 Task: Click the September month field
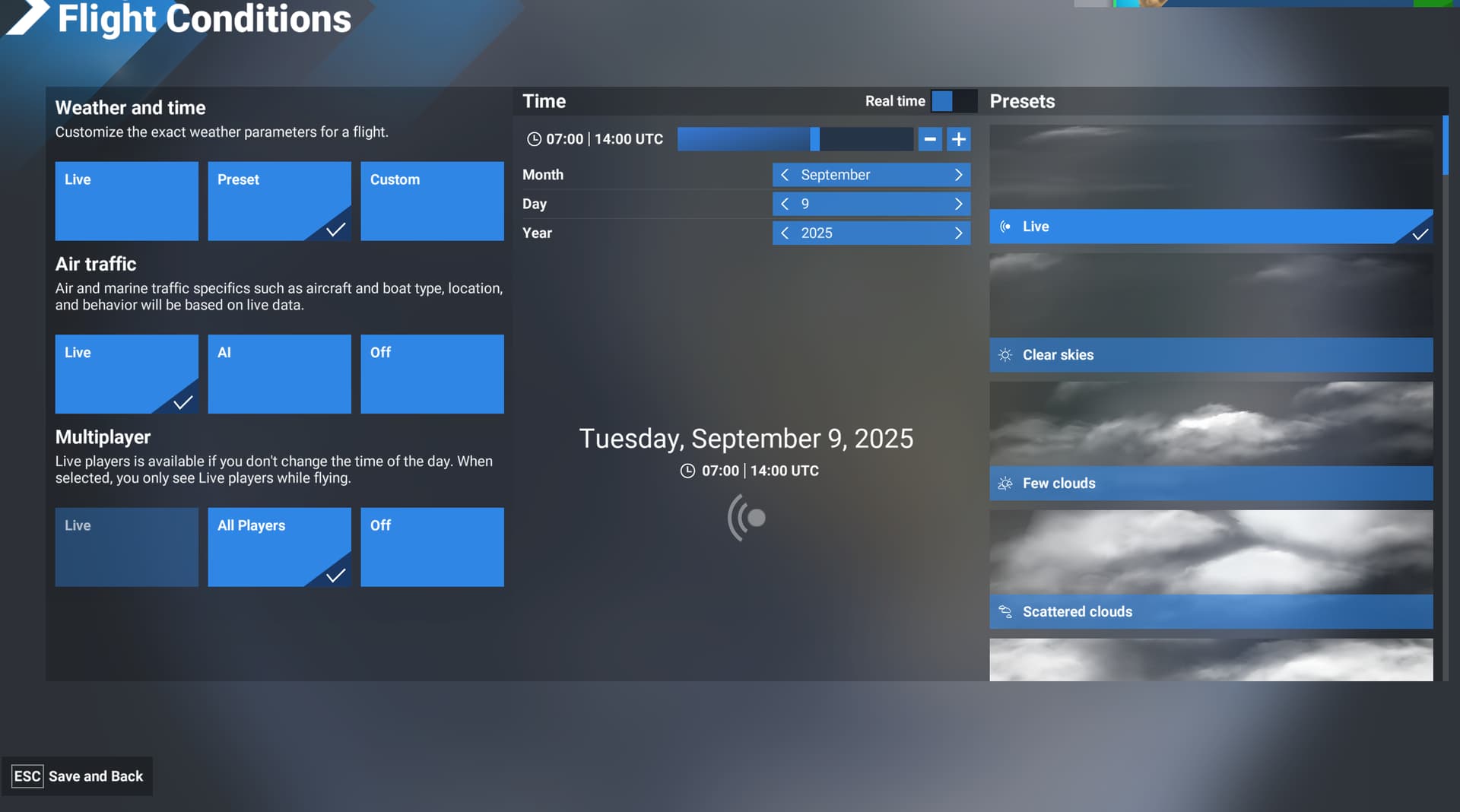[871, 175]
